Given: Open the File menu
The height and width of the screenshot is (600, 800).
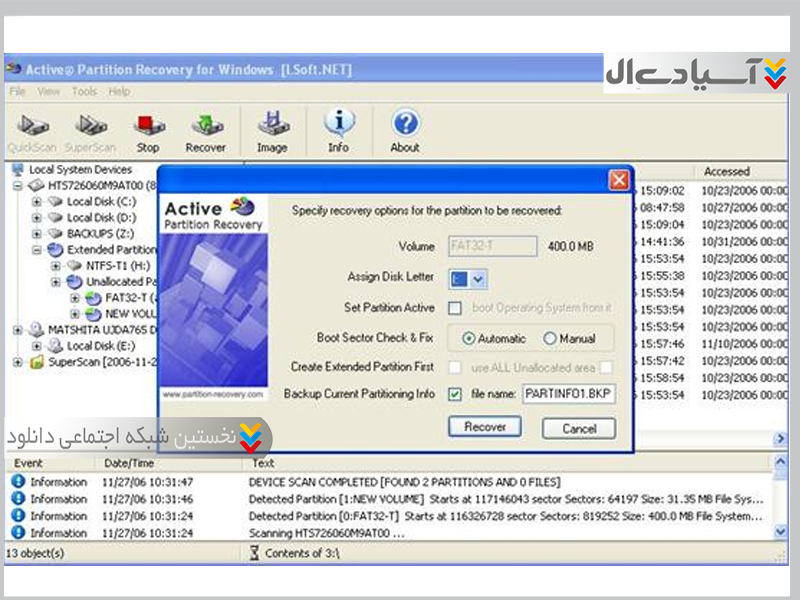Looking at the screenshot, I should tap(17, 92).
